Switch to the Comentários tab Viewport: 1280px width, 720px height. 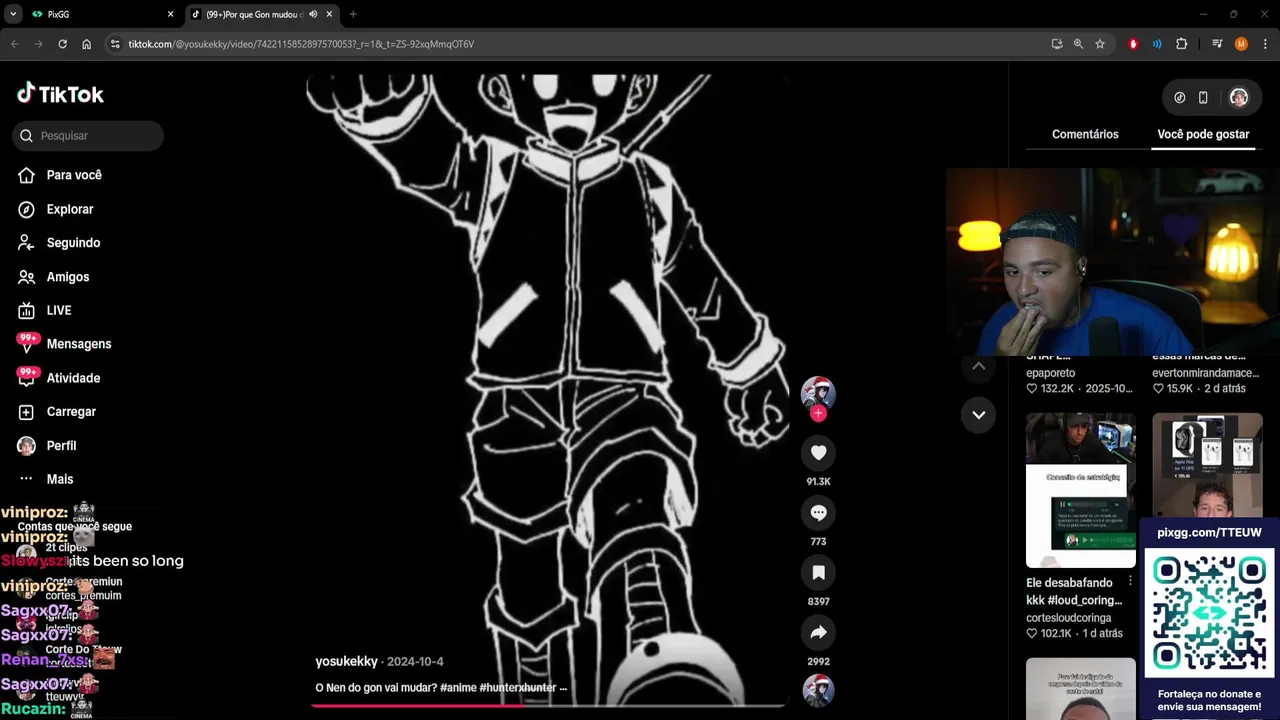[x=1085, y=134]
